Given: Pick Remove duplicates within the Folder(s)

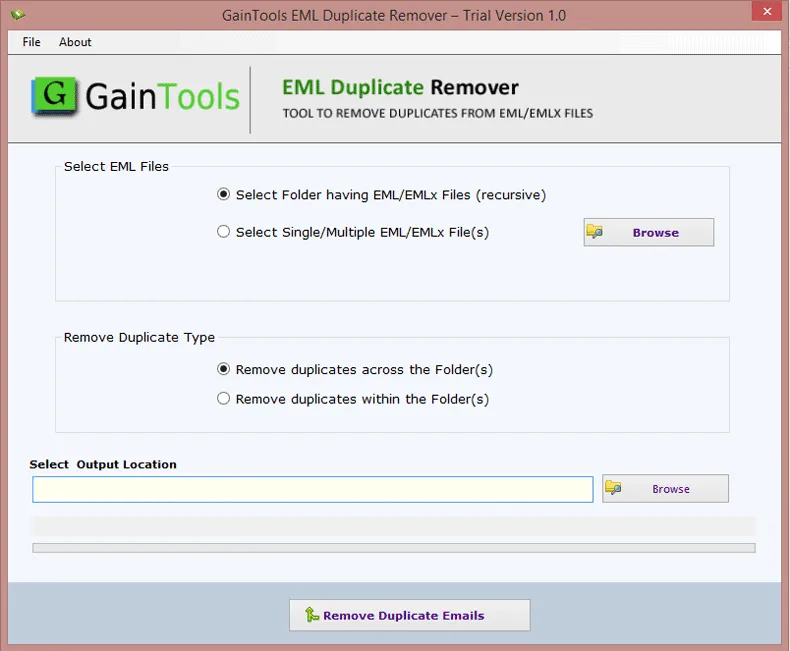Looking at the screenshot, I should tap(224, 399).
